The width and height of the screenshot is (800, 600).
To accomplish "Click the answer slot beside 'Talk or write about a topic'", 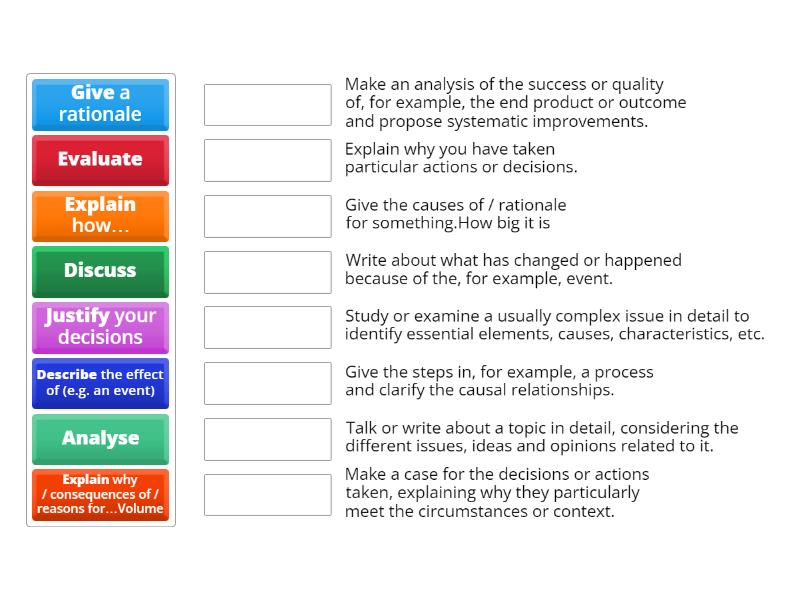I will click(x=267, y=439).
